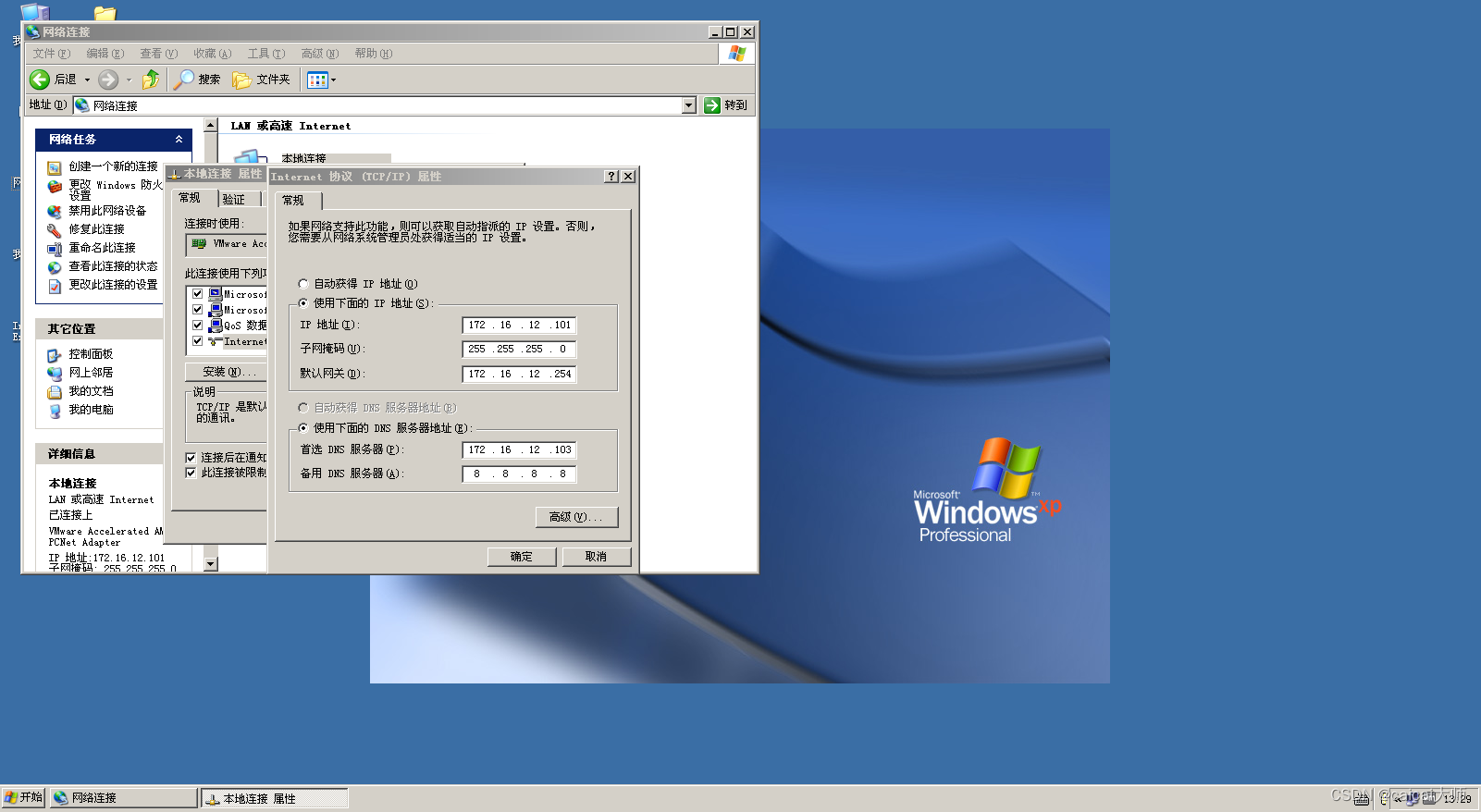The image size is (1481, 812).
Task: Toggle first Microsoft component checkbox in list
Action: tap(197, 294)
